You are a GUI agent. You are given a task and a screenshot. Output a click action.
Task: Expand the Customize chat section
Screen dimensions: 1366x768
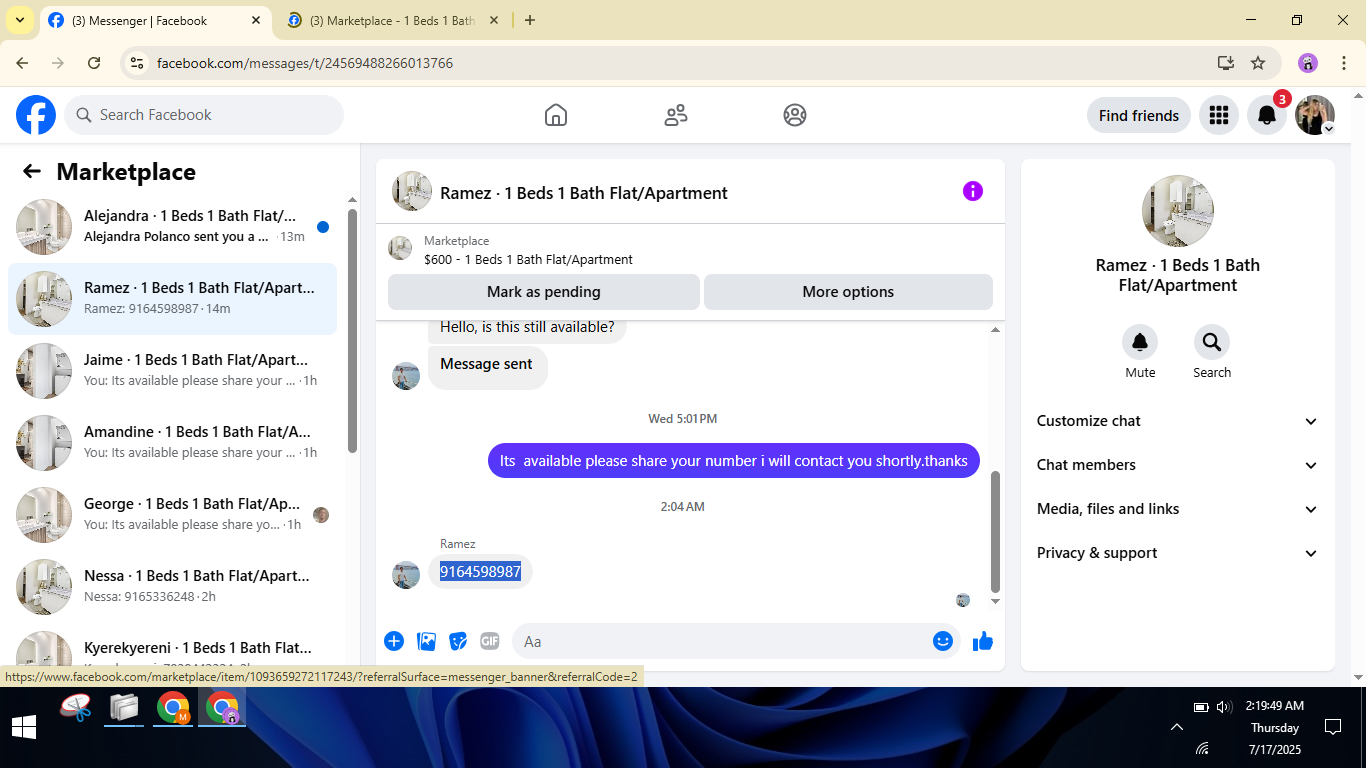(x=1177, y=421)
